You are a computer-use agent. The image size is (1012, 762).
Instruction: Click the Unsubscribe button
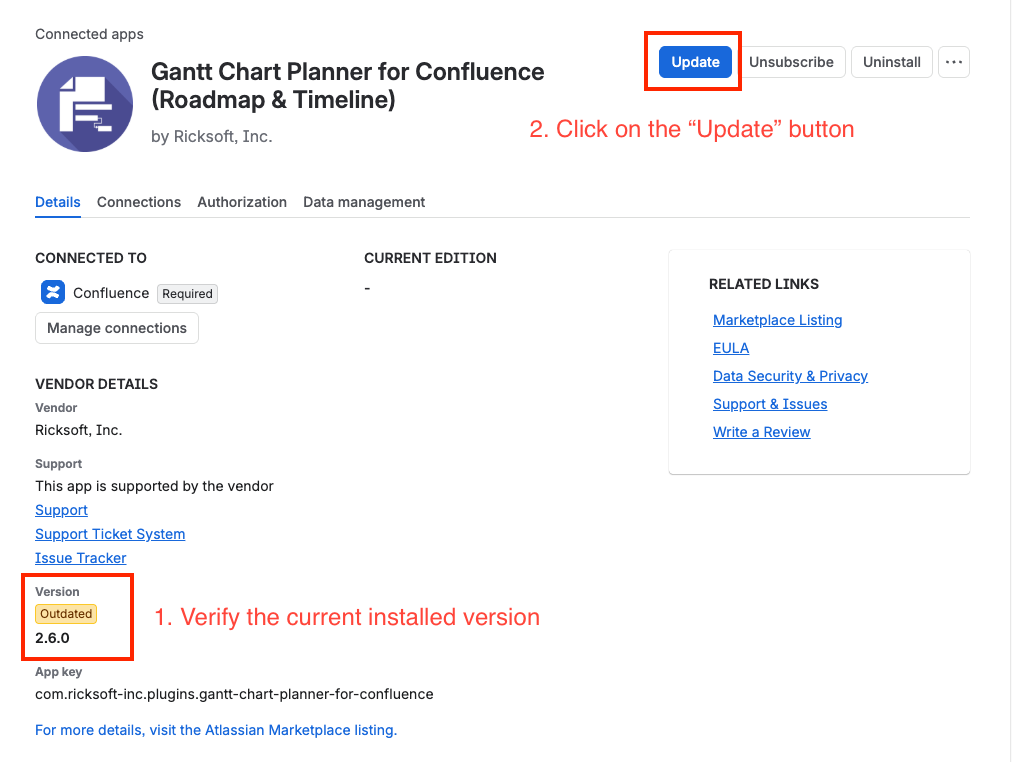(791, 62)
